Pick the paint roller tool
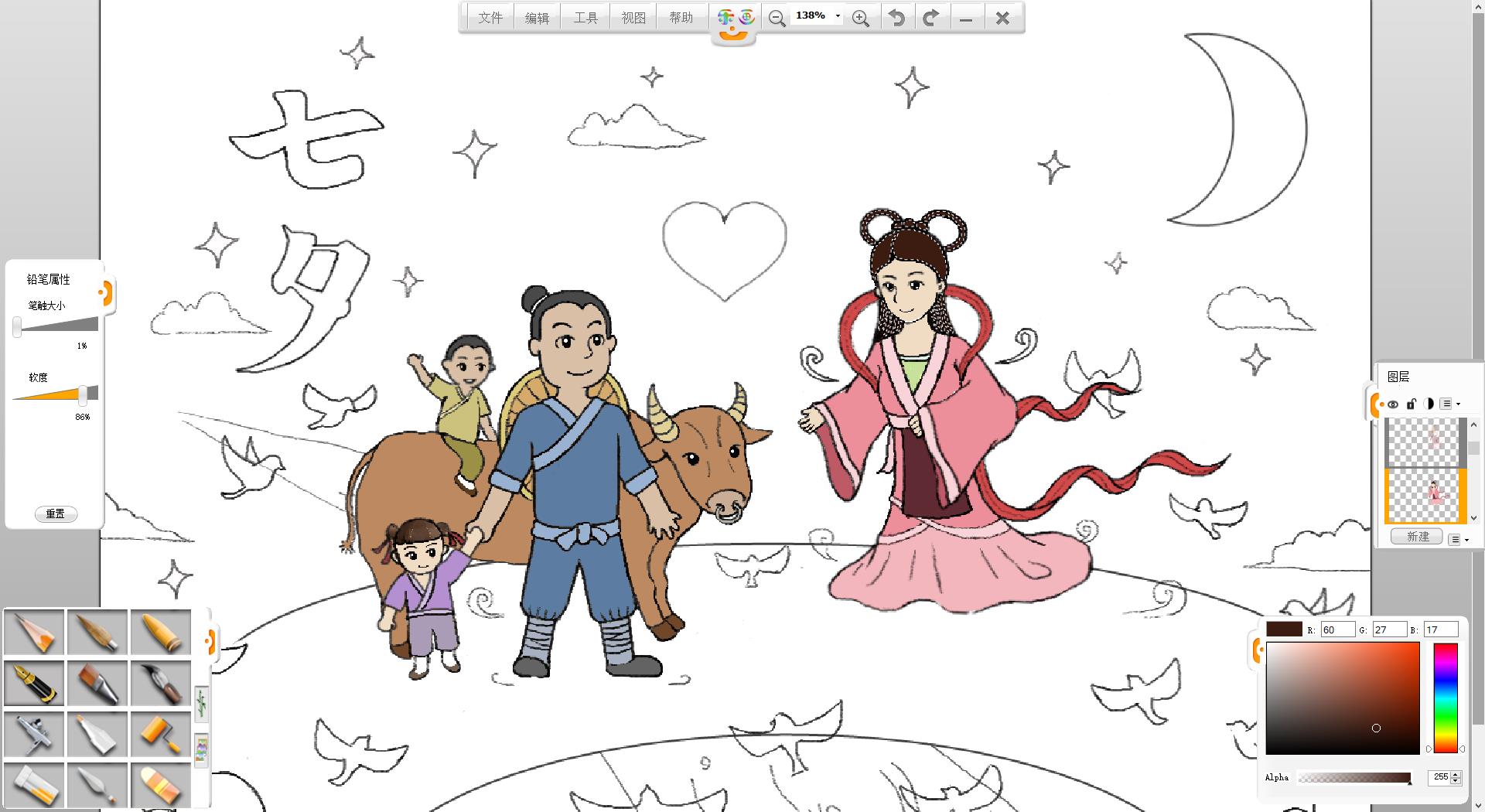1485x812 pixels. pos(161,734)
